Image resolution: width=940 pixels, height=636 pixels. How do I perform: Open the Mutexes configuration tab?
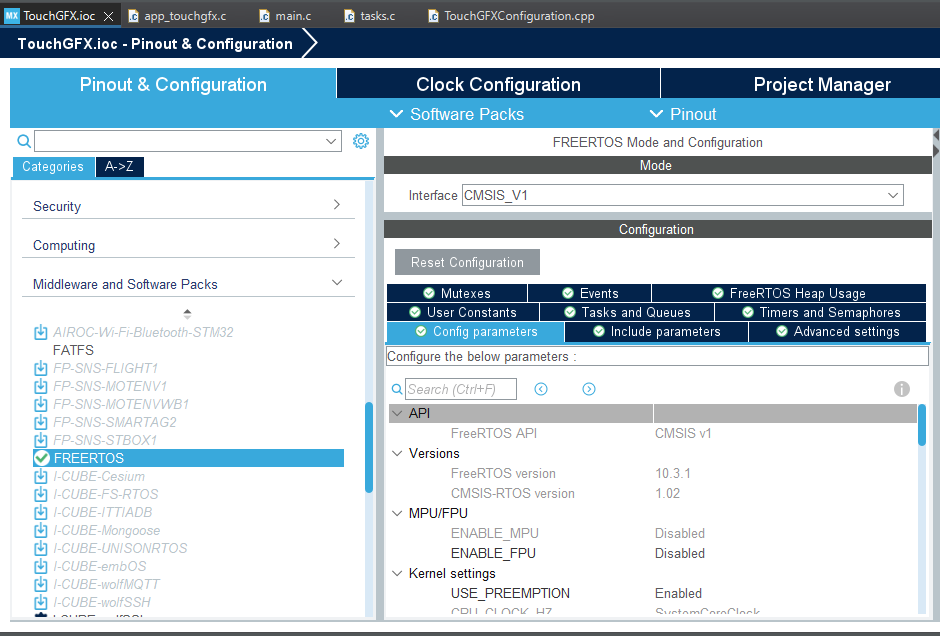pyautogui.click(x=457, y=293)
